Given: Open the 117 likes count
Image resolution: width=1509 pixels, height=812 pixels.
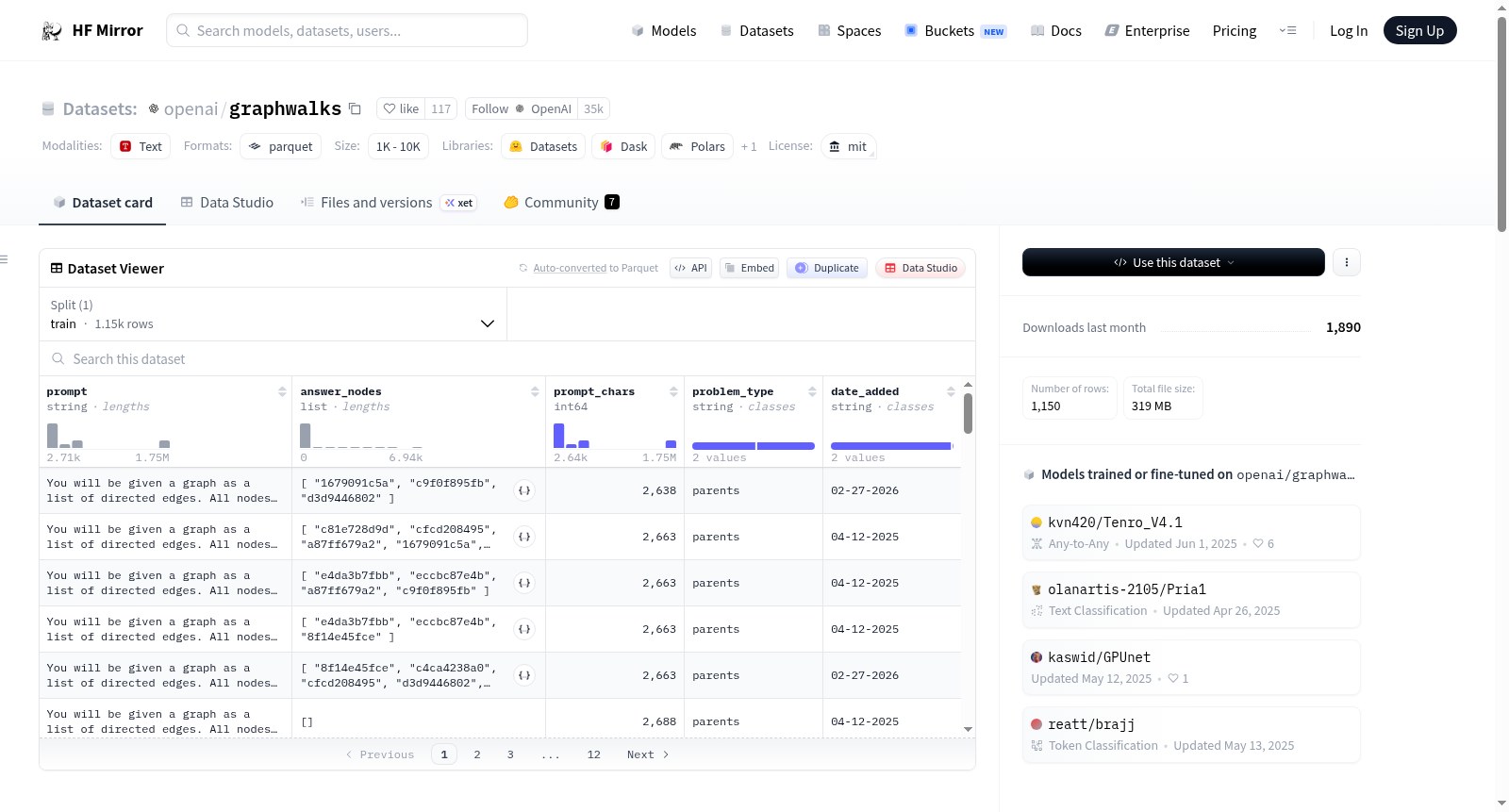Looking at the screenshot, I should [441, 108].
